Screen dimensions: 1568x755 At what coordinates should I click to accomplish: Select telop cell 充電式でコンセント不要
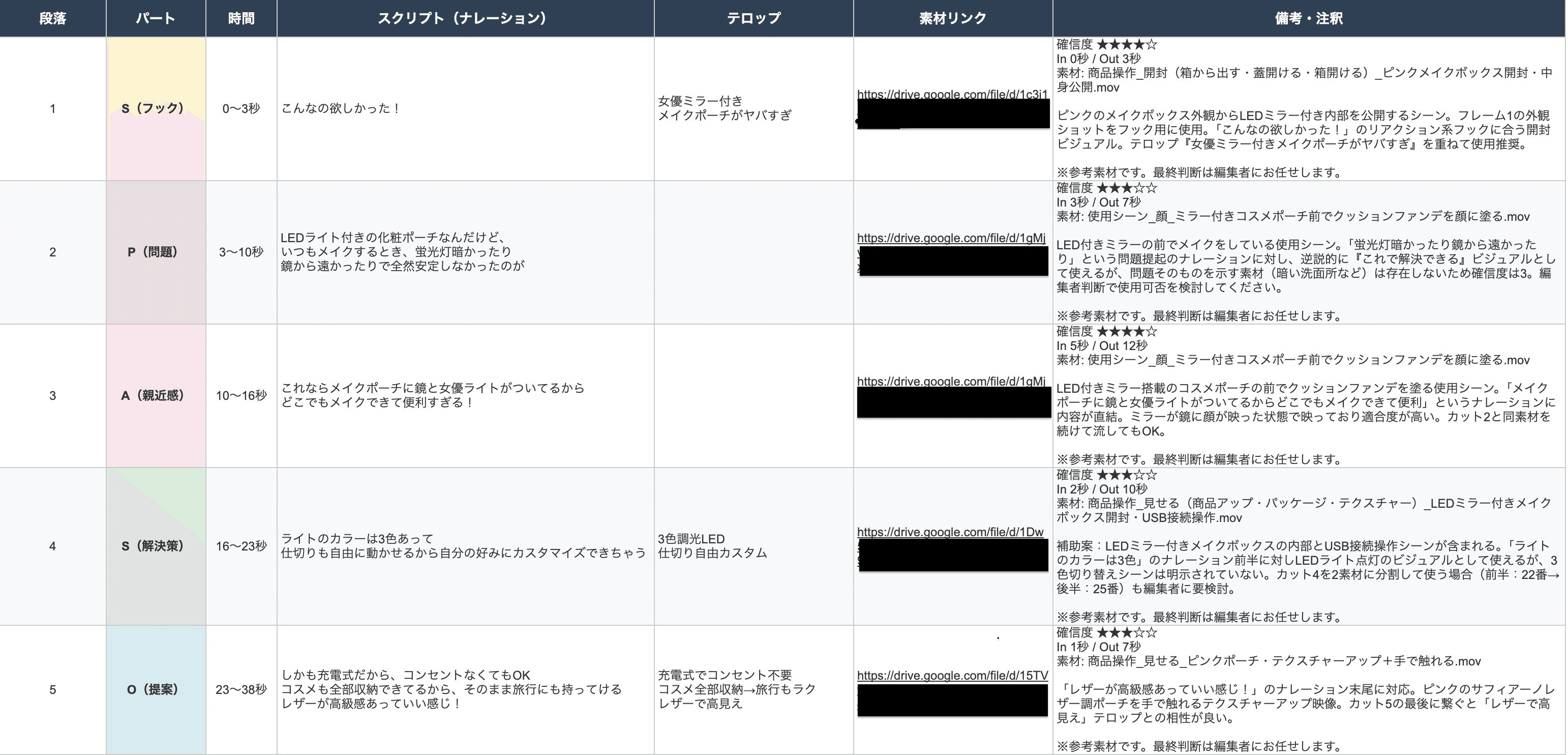[753, 690]
